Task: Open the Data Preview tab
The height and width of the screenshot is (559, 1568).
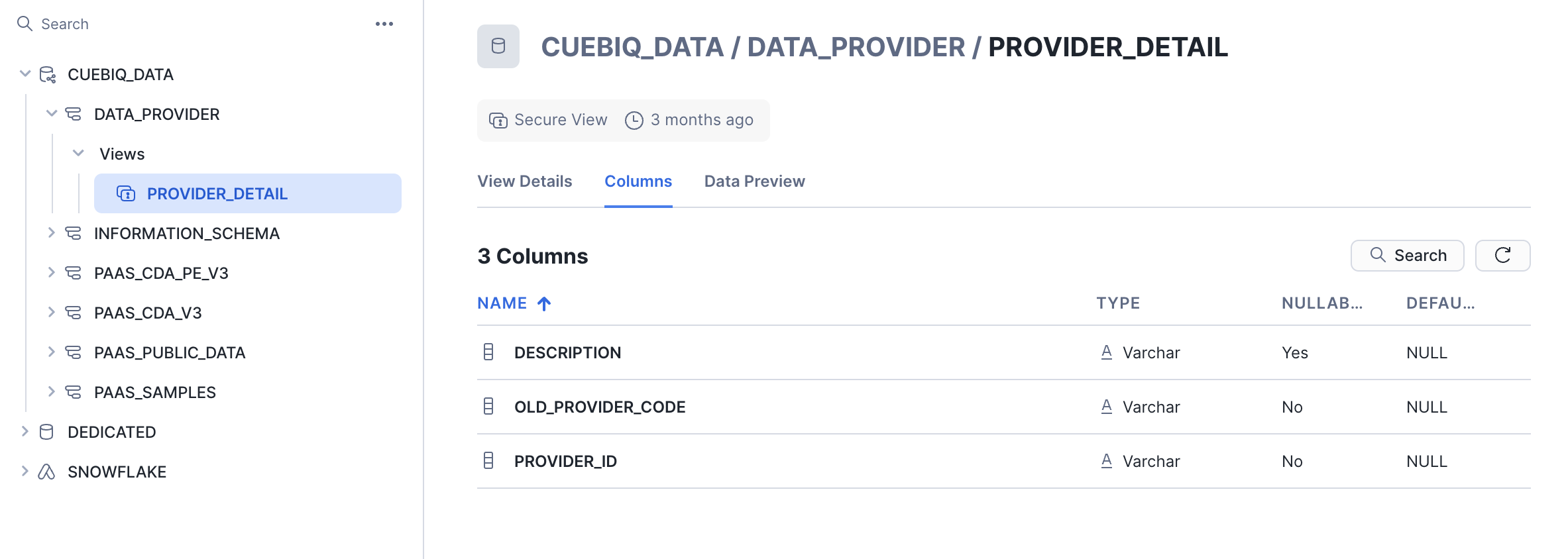Action: click(754, 181)
